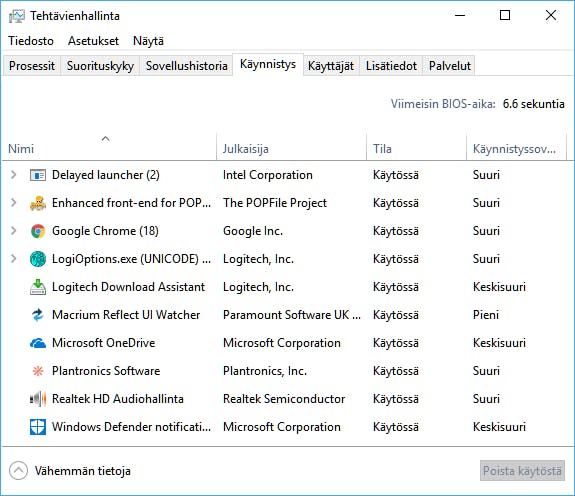Open the Suorituskyky tab

(100, 66)
